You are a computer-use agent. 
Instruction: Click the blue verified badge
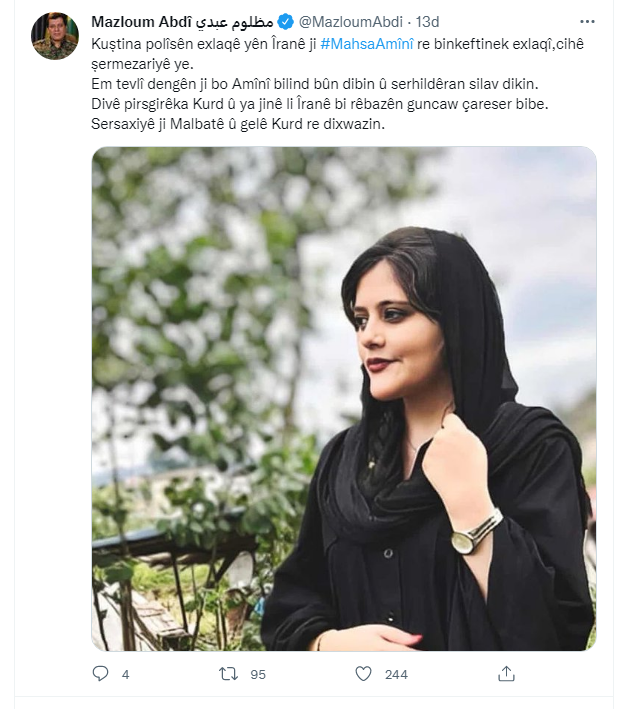[x=285, y=21]
